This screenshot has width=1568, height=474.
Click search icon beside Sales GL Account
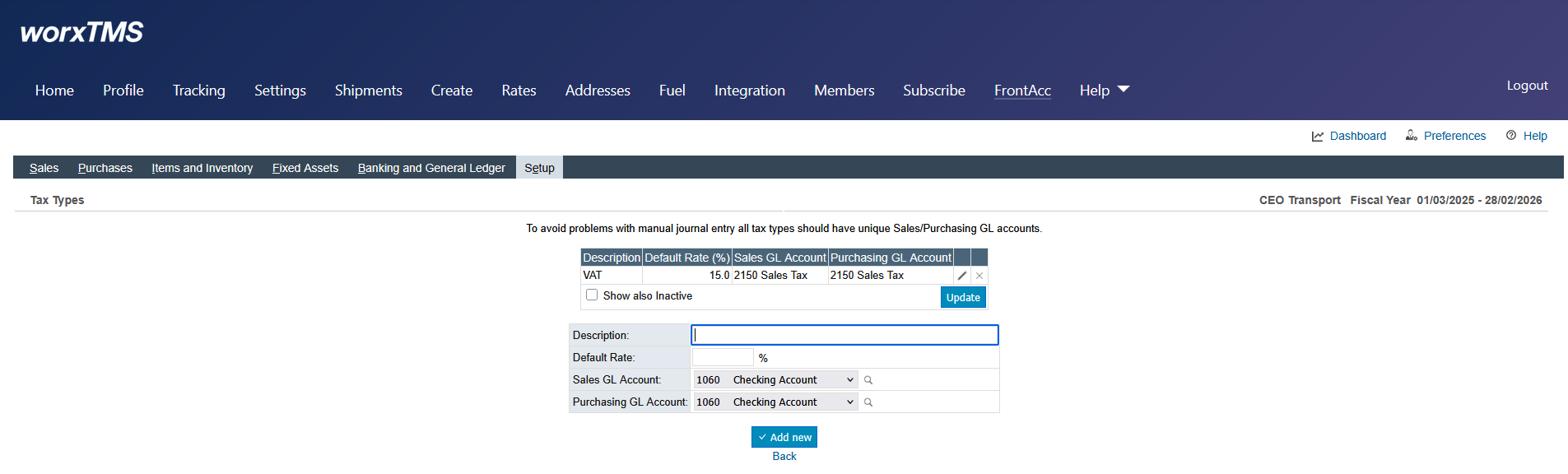[x=868, y=380]
